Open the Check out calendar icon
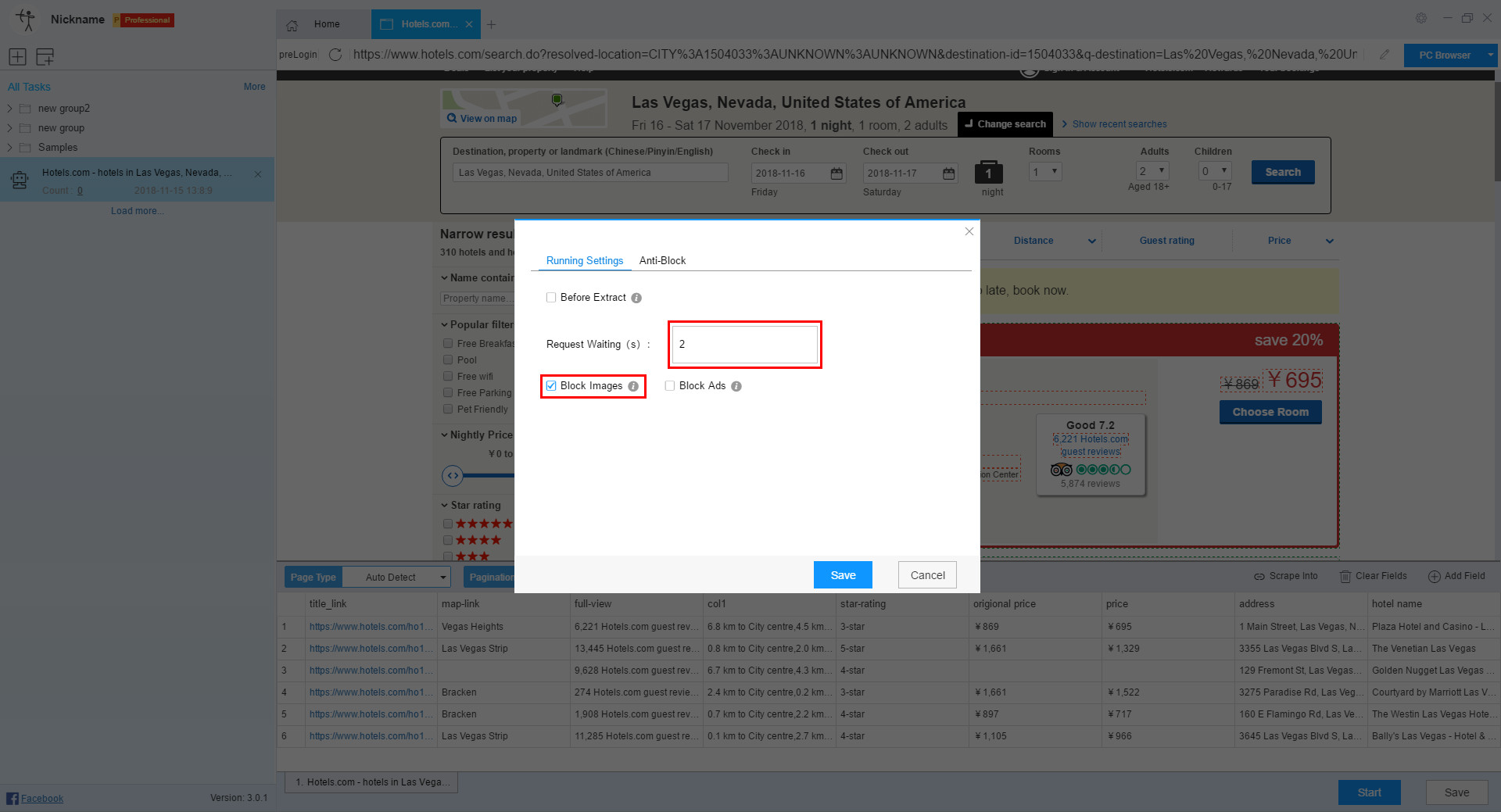This screenshot has height=812, width=1501. (948, 173)
